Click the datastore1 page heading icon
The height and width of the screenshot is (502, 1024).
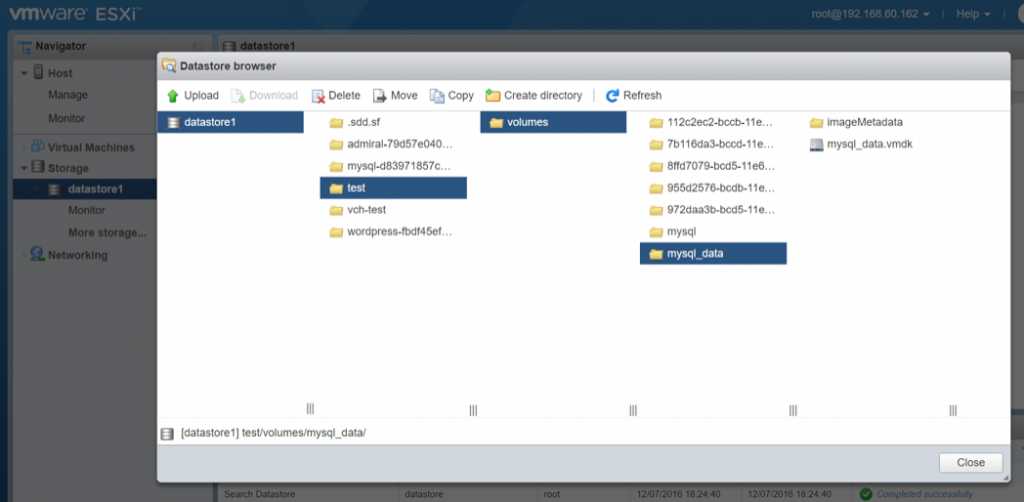click(x=229, y=46)
